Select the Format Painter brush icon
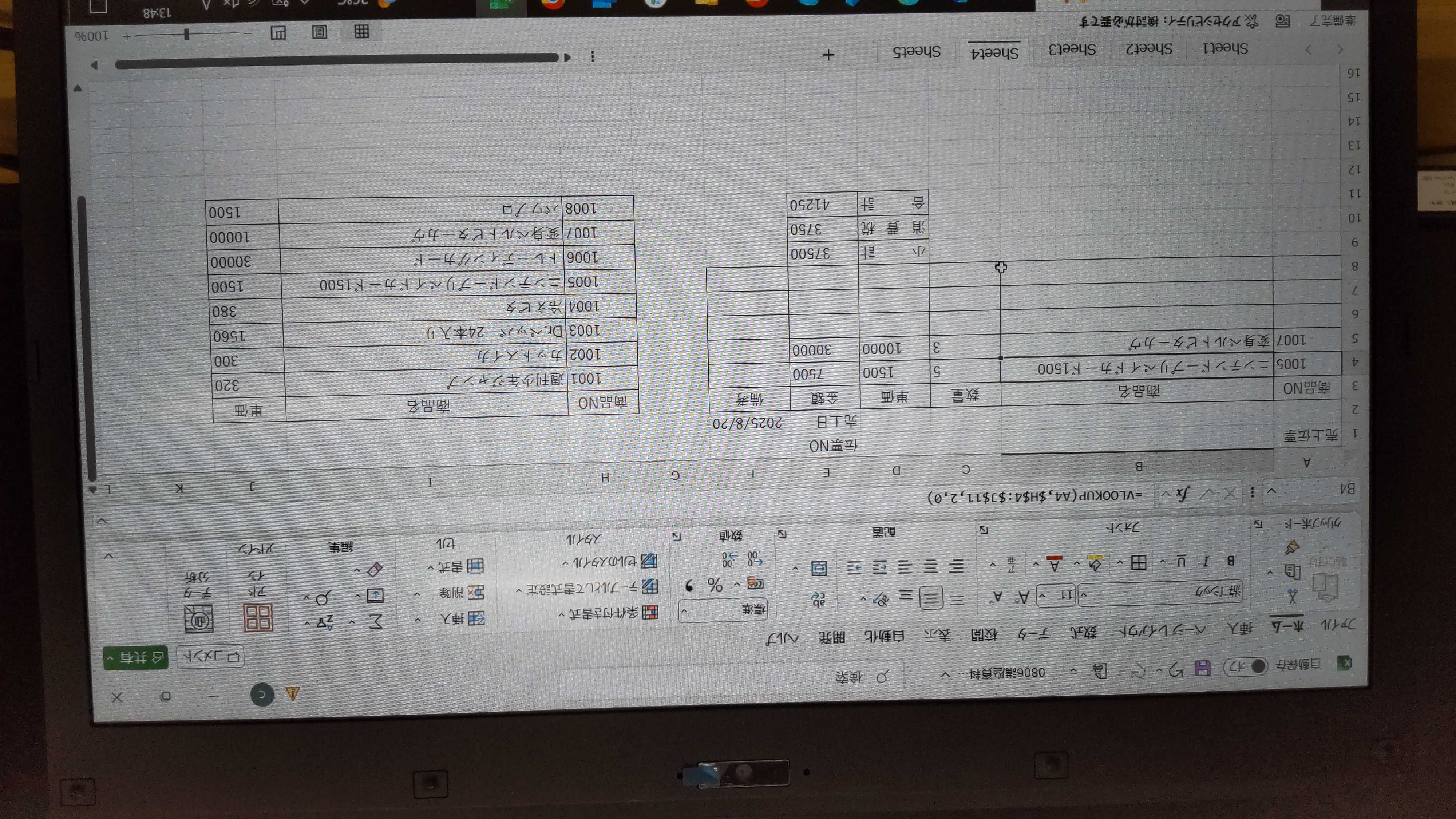Screen dimensions: 1456x819 pos(1293,547)
